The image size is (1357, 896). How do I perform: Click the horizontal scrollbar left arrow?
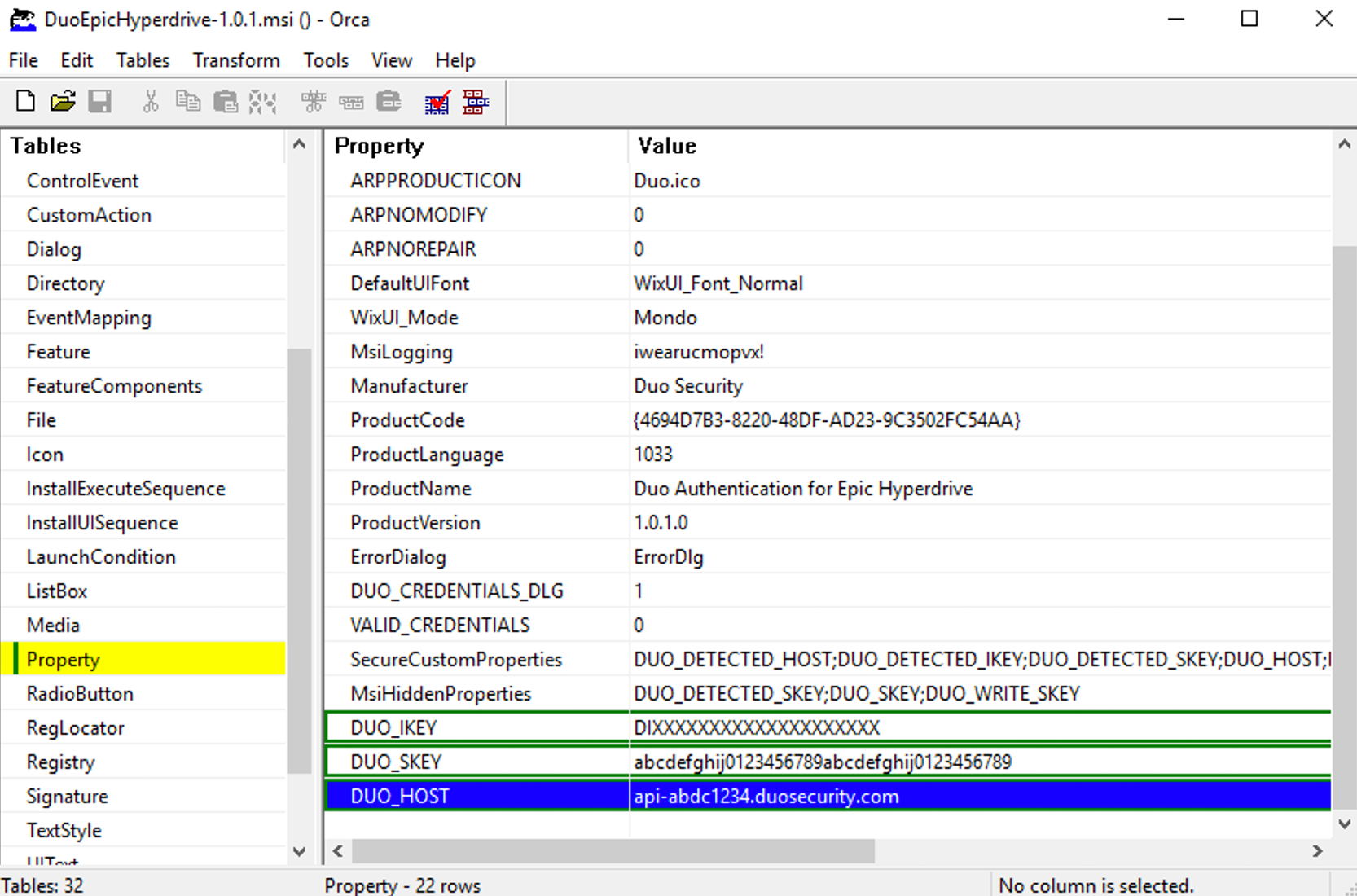click(x=338, y=851)
